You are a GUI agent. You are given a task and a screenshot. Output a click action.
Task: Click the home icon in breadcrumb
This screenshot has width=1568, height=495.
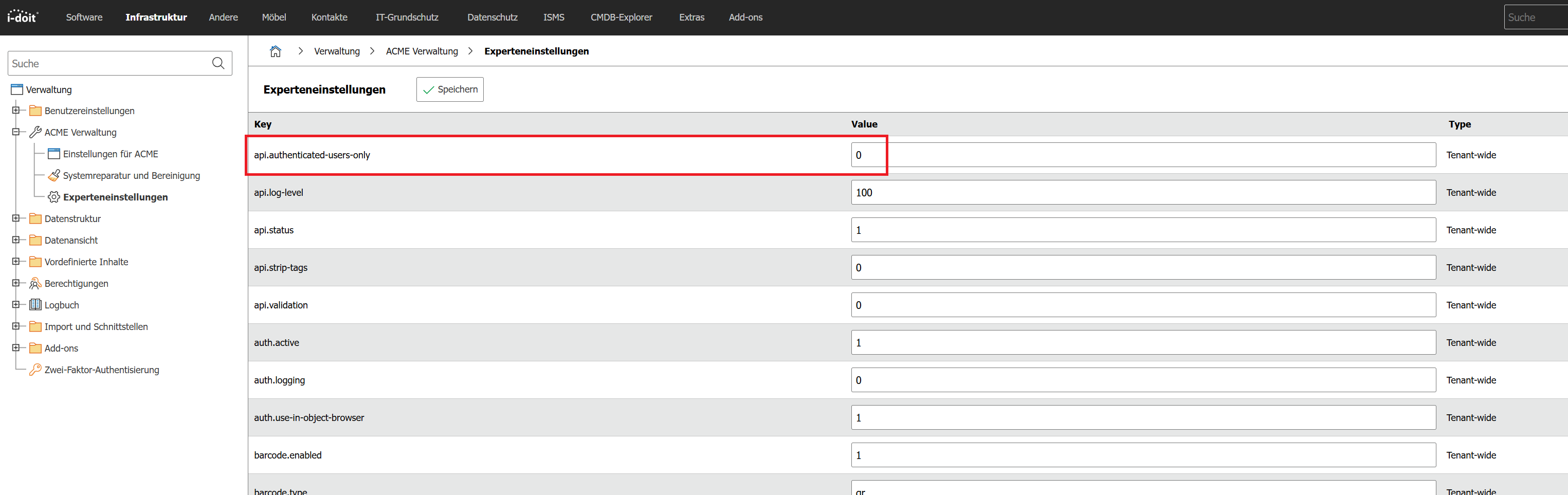pos(275,51)
